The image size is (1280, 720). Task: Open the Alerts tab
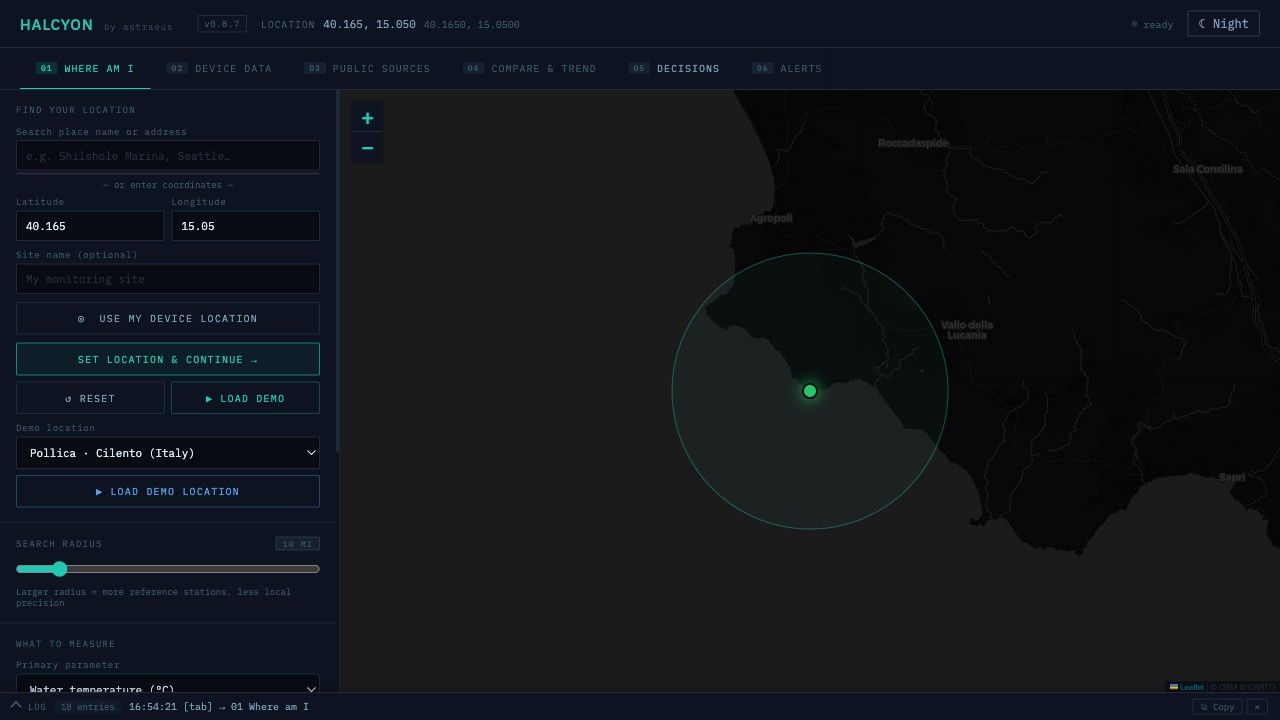787,69
